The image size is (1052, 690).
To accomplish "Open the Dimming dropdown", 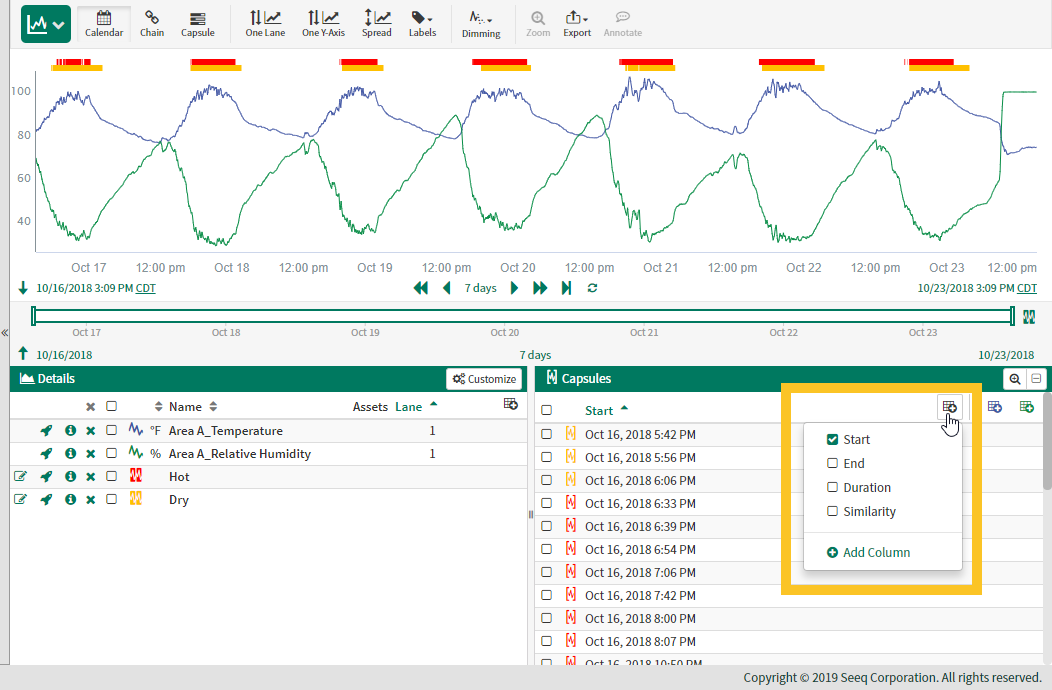I will point(481,23).
